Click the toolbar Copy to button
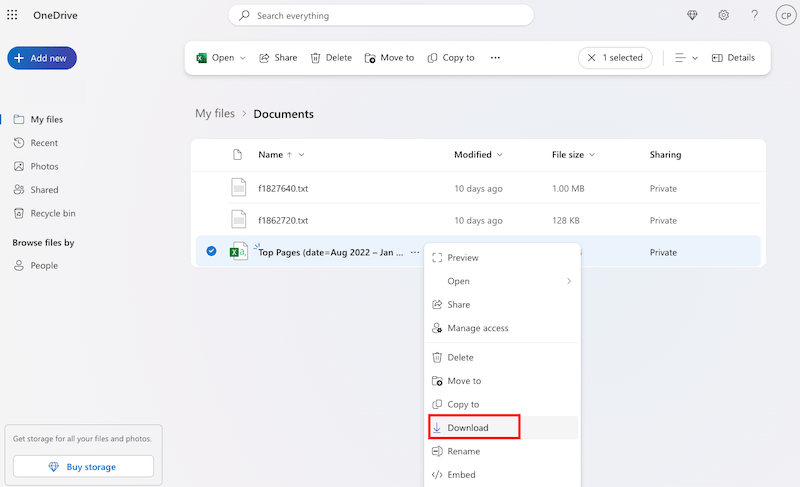Image resolution: width=800 pixels, height=487 pixels. coord(451,58)
